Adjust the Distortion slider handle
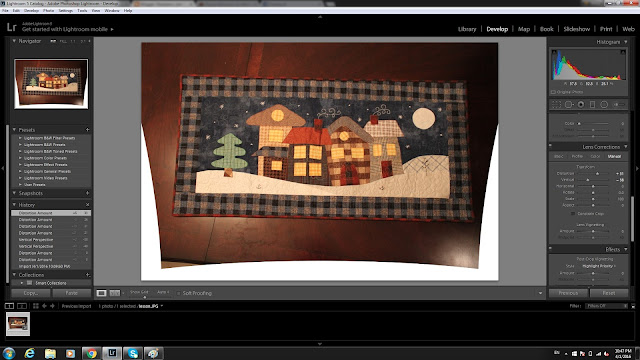This screenshot has height=360, width=640. click(x=598, y=173)
